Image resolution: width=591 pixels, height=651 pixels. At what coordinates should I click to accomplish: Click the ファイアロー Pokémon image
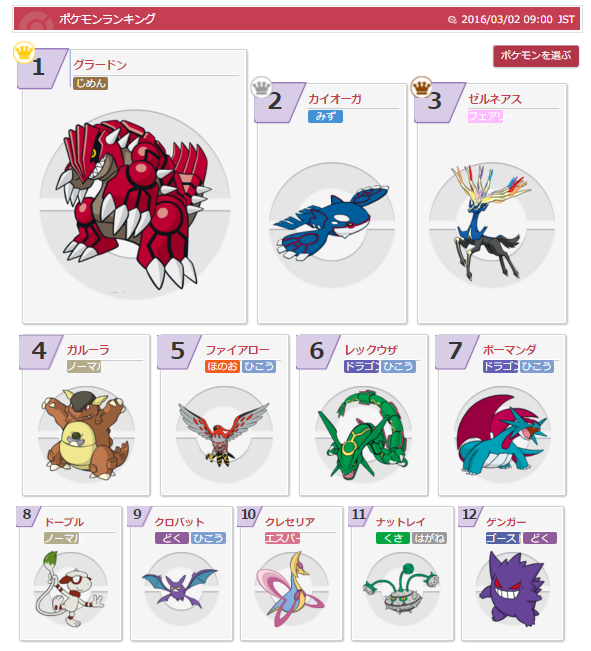(x=224, y=435)
